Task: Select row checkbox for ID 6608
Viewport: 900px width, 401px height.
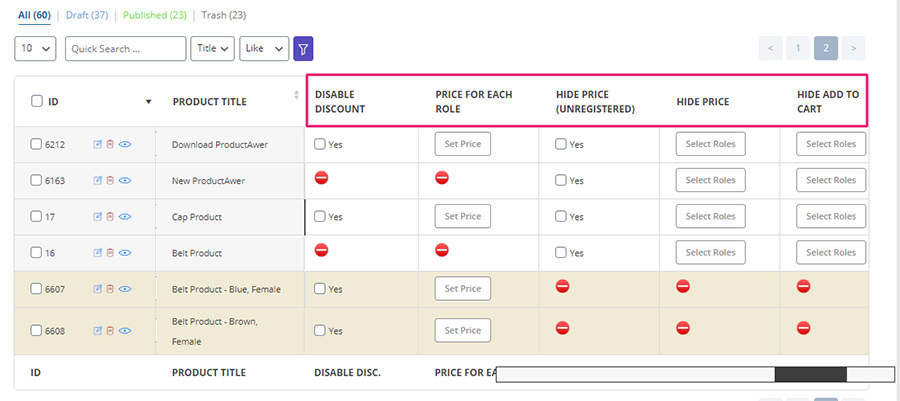Action: 36,330
